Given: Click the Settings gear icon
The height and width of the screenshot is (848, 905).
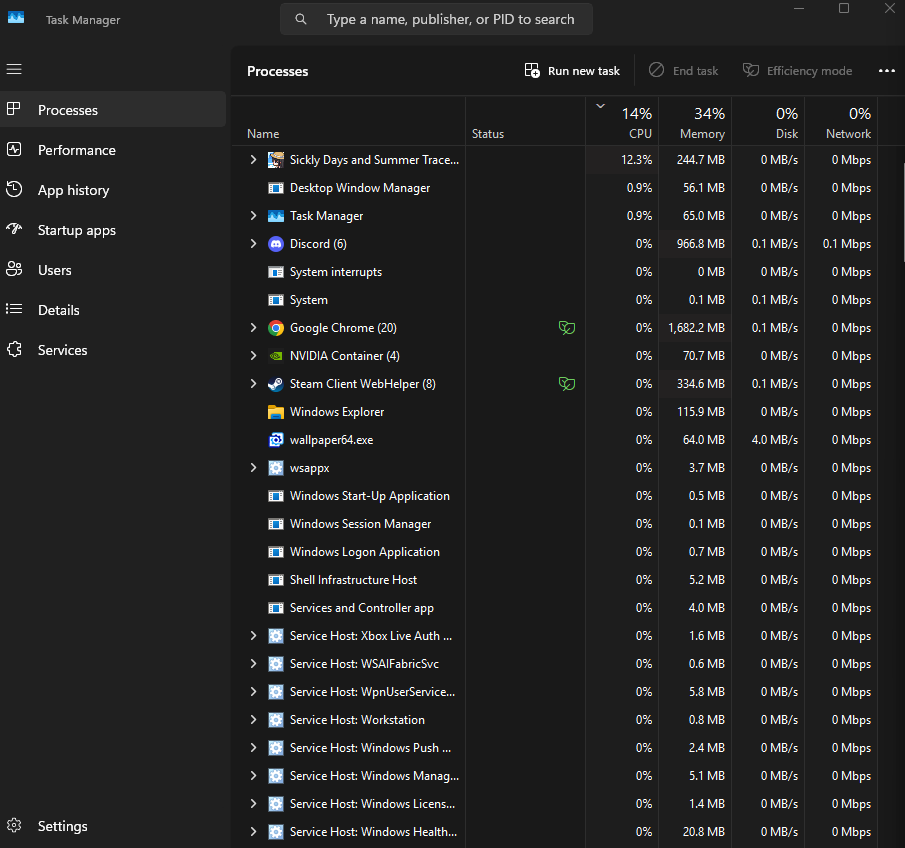Looking at the screenshot, I should pyautogui.click(x=14, y=825).
